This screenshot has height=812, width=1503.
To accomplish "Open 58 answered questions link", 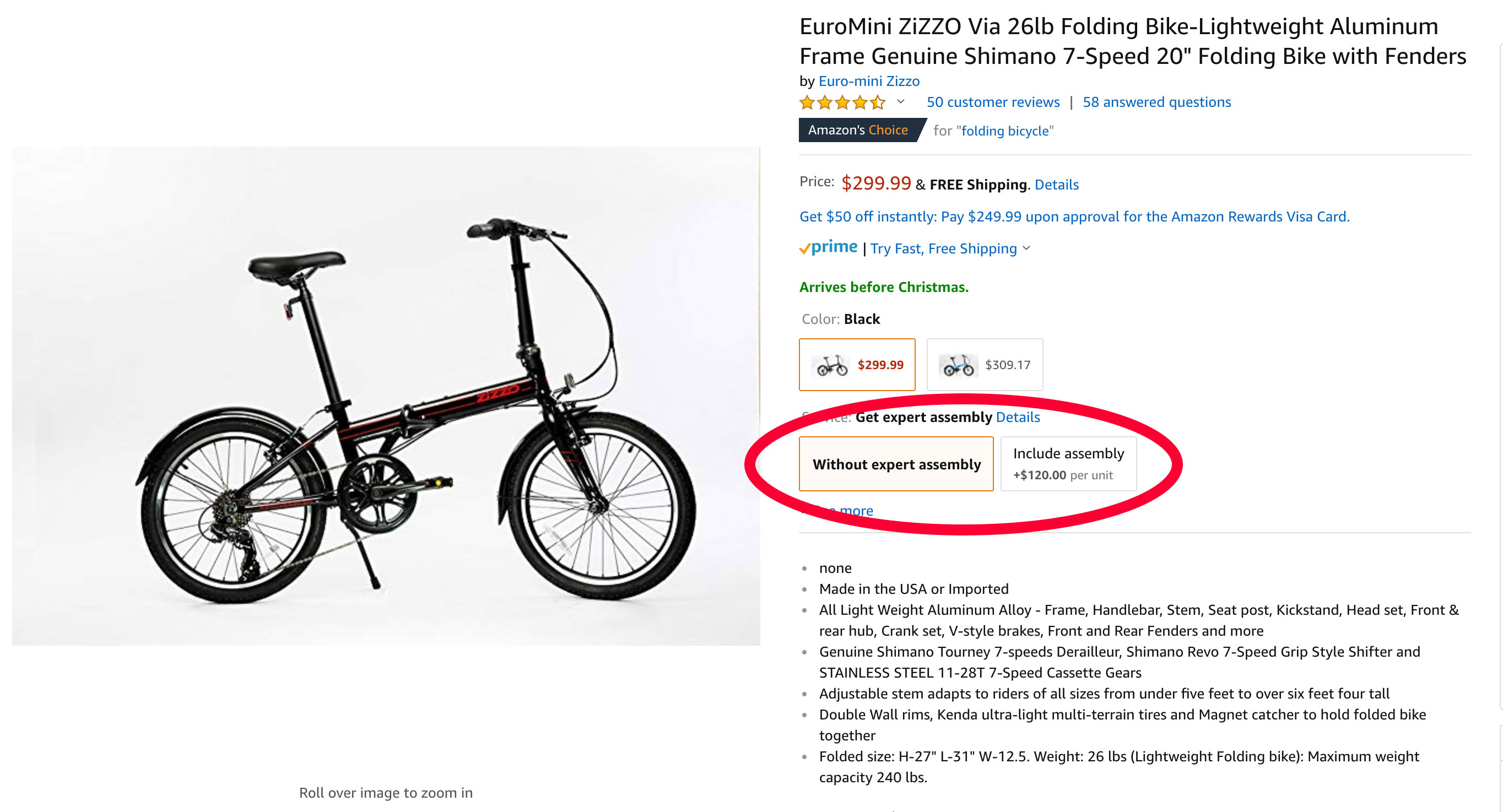I will pyautogui.click(x=1156, y=102).
